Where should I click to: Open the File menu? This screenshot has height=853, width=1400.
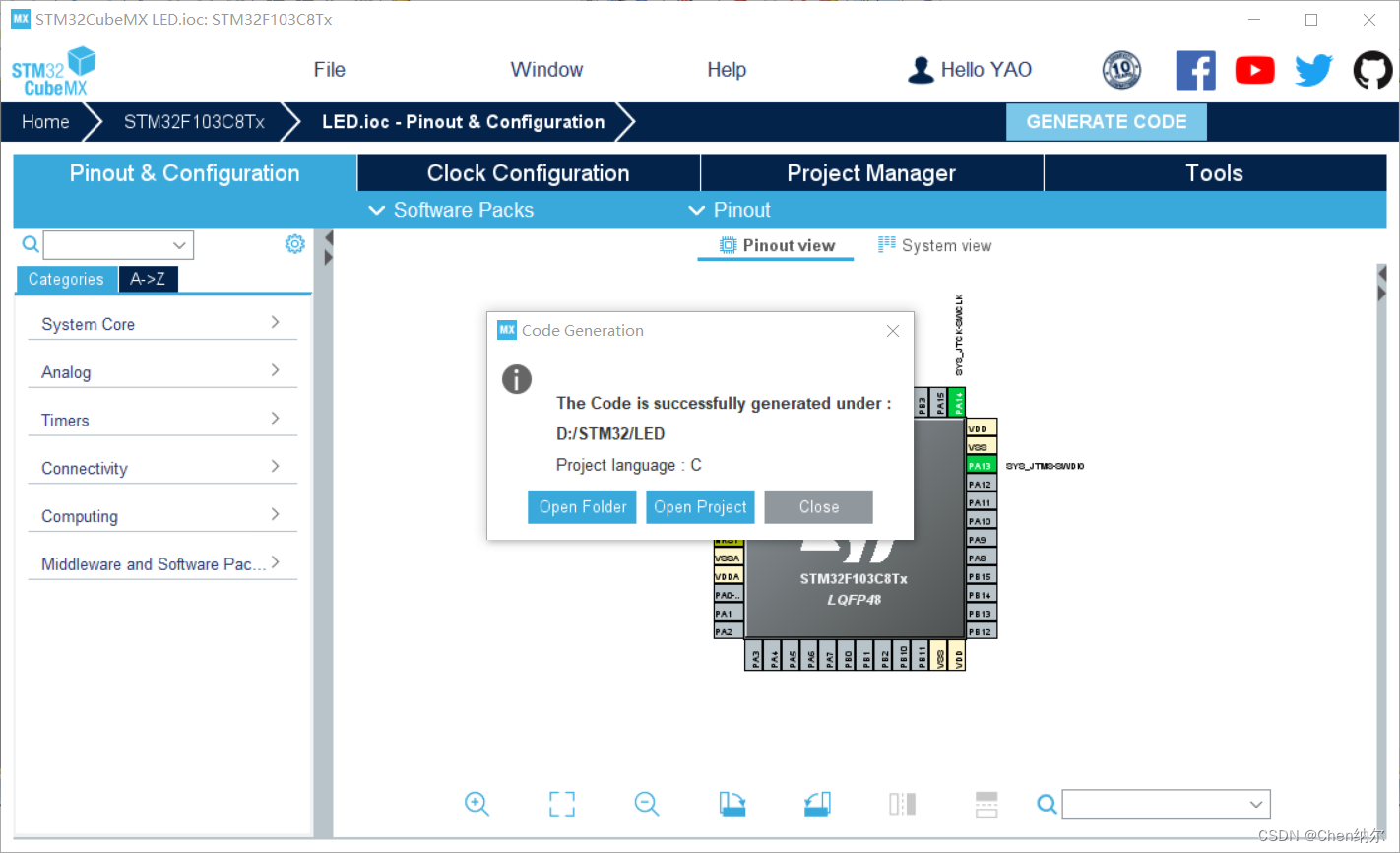click(x=329, y=70)
